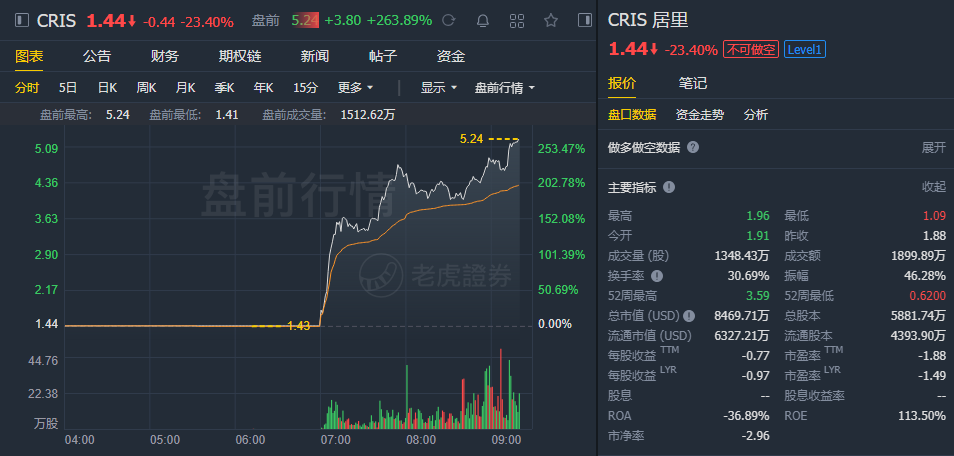Click the question mark beside 做多做空数据
This screenshot has height=456, width=954.
coord(693,147)
